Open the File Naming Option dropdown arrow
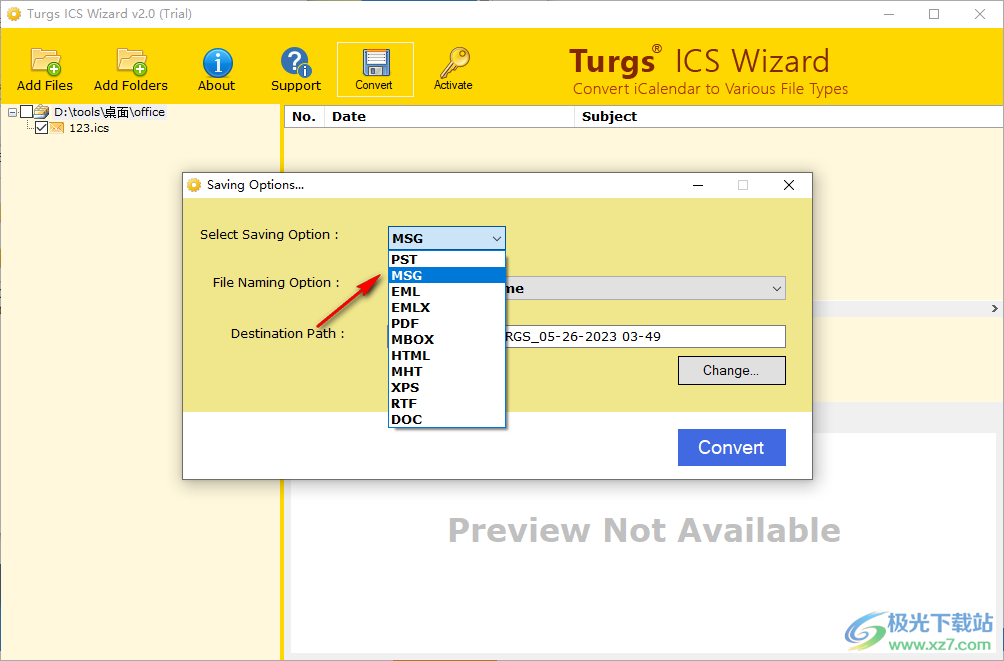Screen dimensions: 1004x661 pos(777,289)
